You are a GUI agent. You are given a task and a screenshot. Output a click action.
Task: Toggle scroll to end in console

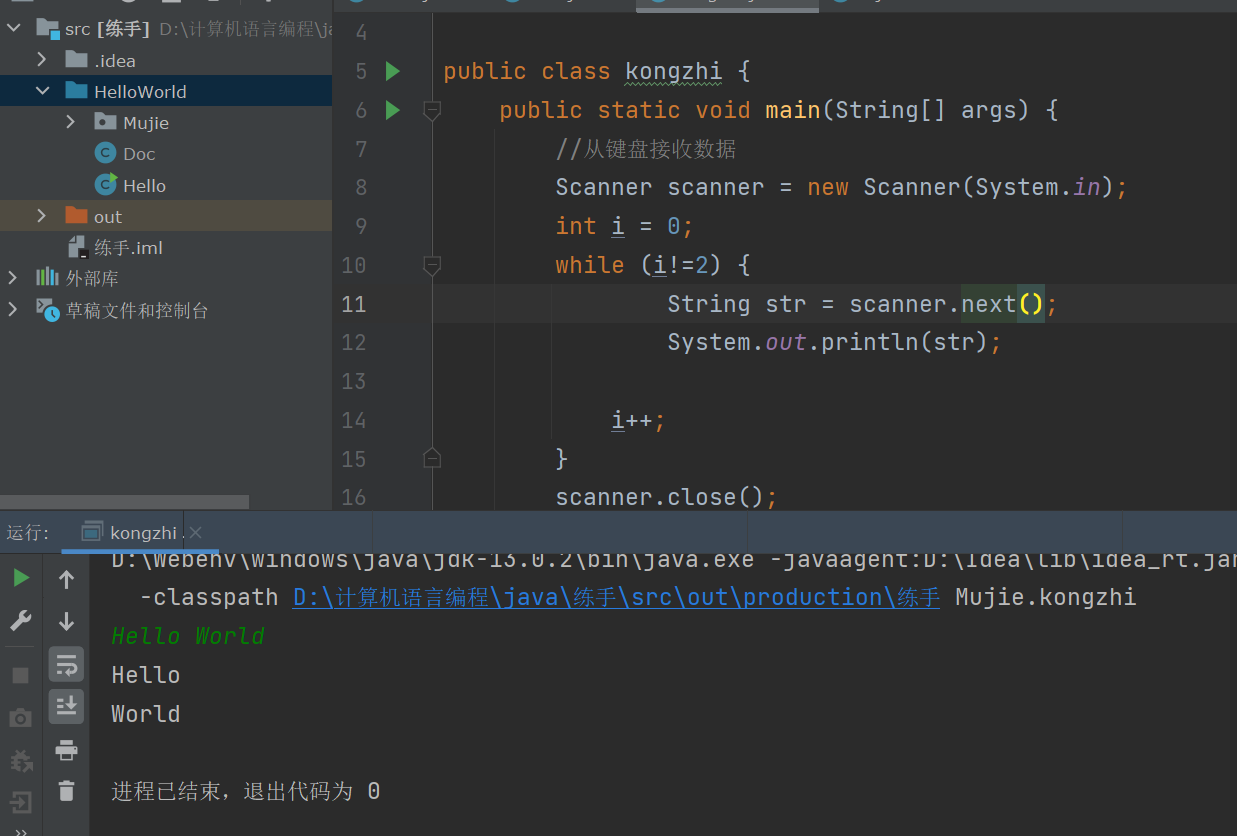pyautogui.click(x=67, y=706)
